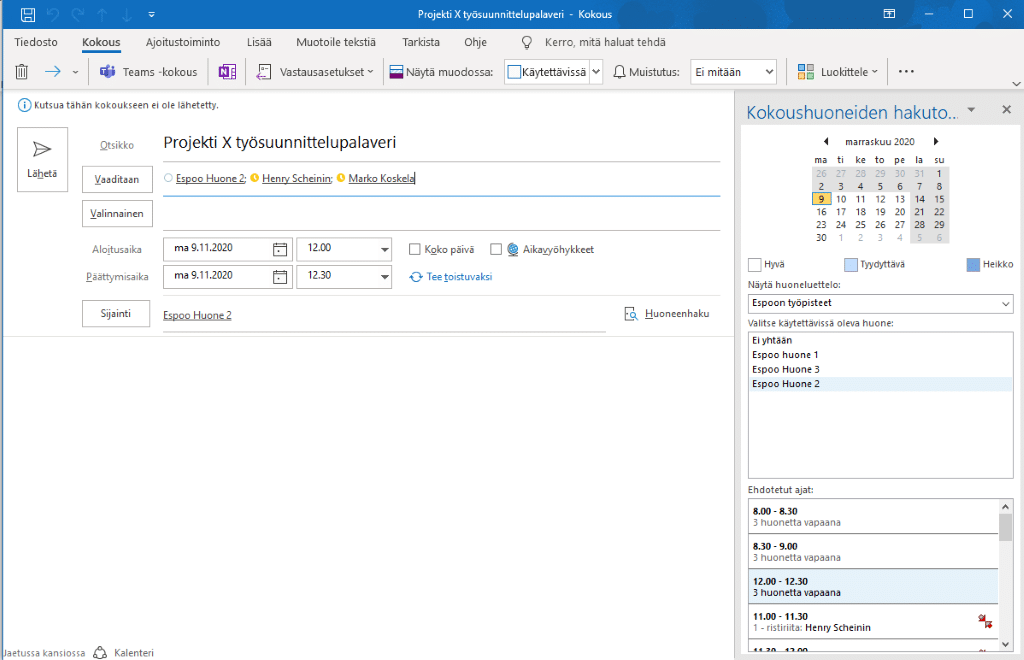The image size is (1024, 660).
Task: Click the three-dot more commands button
Action: [x=906, y=72]
